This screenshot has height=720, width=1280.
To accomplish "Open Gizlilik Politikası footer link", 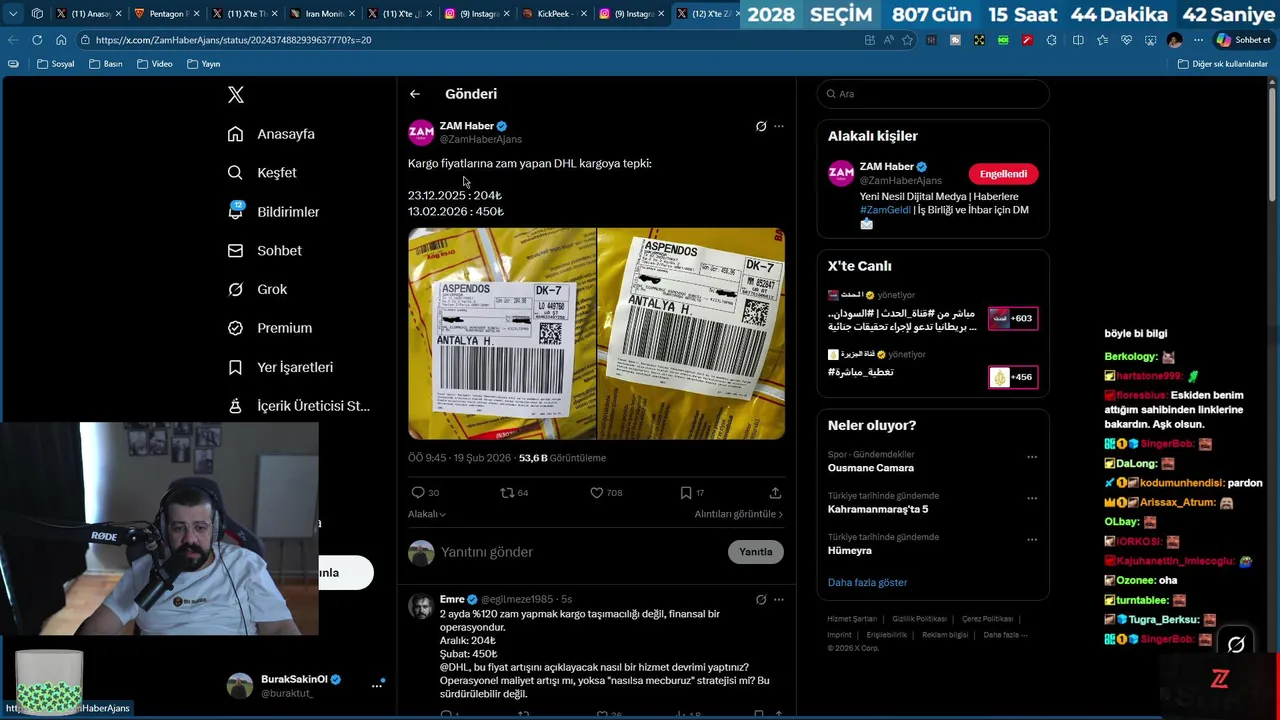I will point(919,619).
